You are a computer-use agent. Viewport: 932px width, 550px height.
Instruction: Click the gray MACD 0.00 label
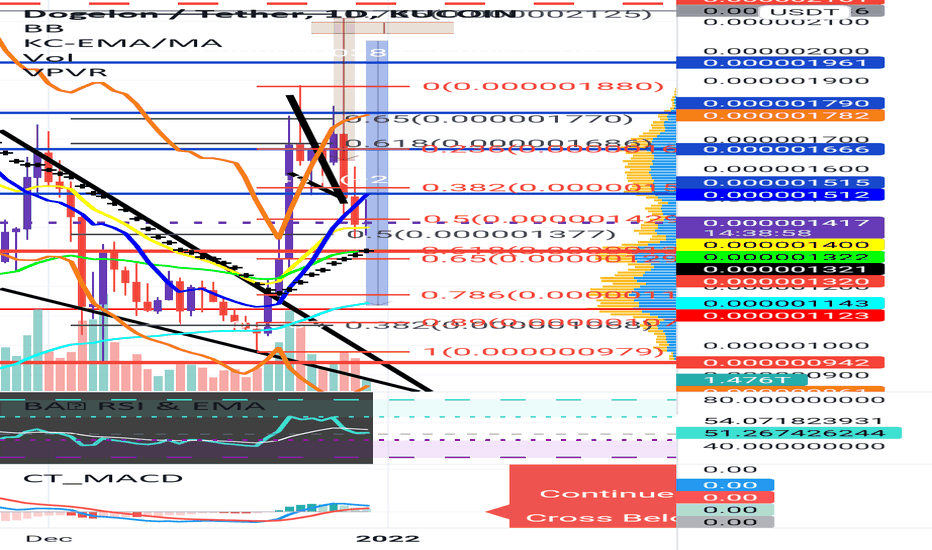click(x=725, y=522)
